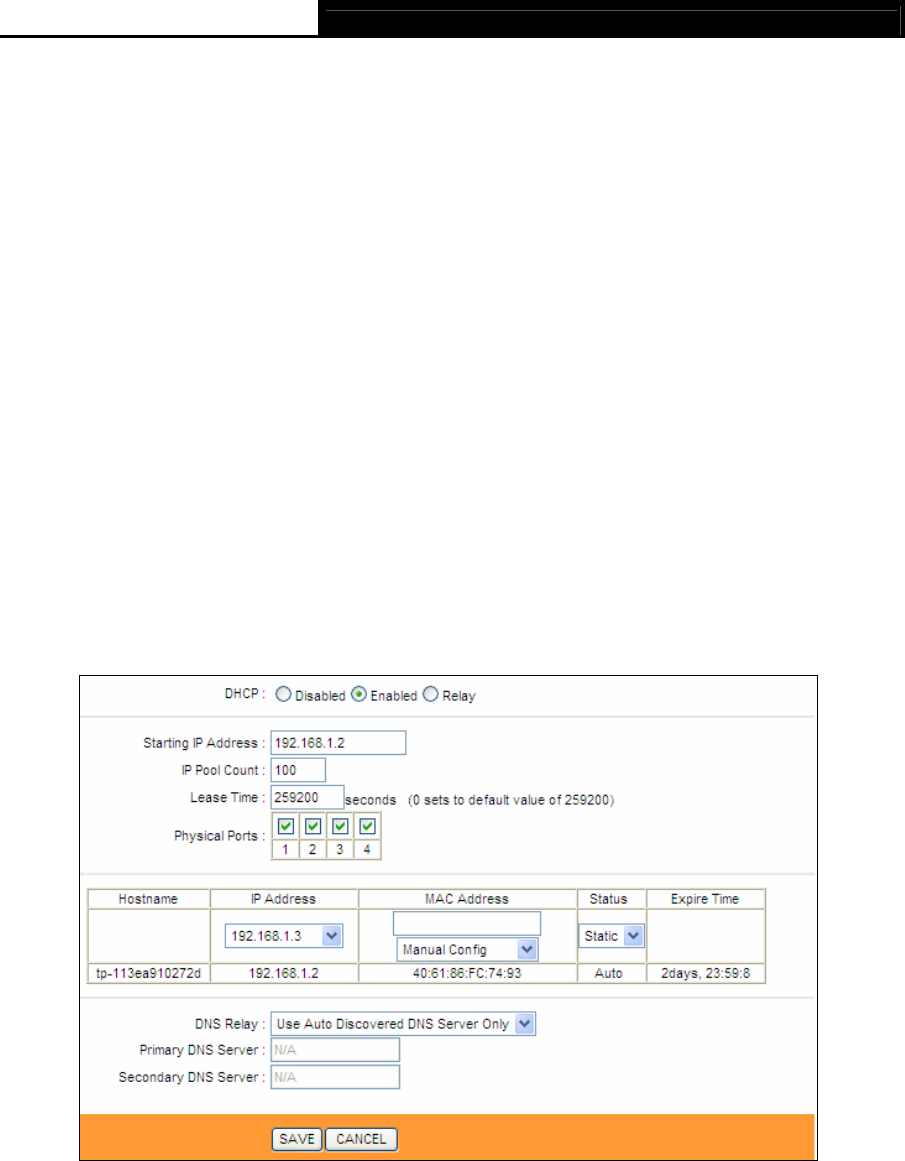
Task: Click the SAVE button
Action: [x=297, y=1139]
